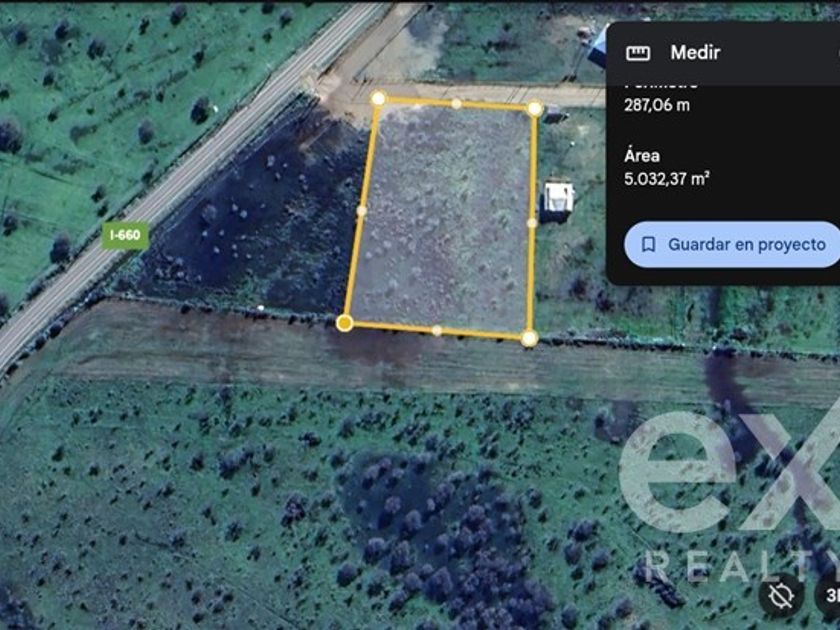Click the I-660 road shield label
Image resolution: width=840 pixels, height=630 pixels.
125,235
